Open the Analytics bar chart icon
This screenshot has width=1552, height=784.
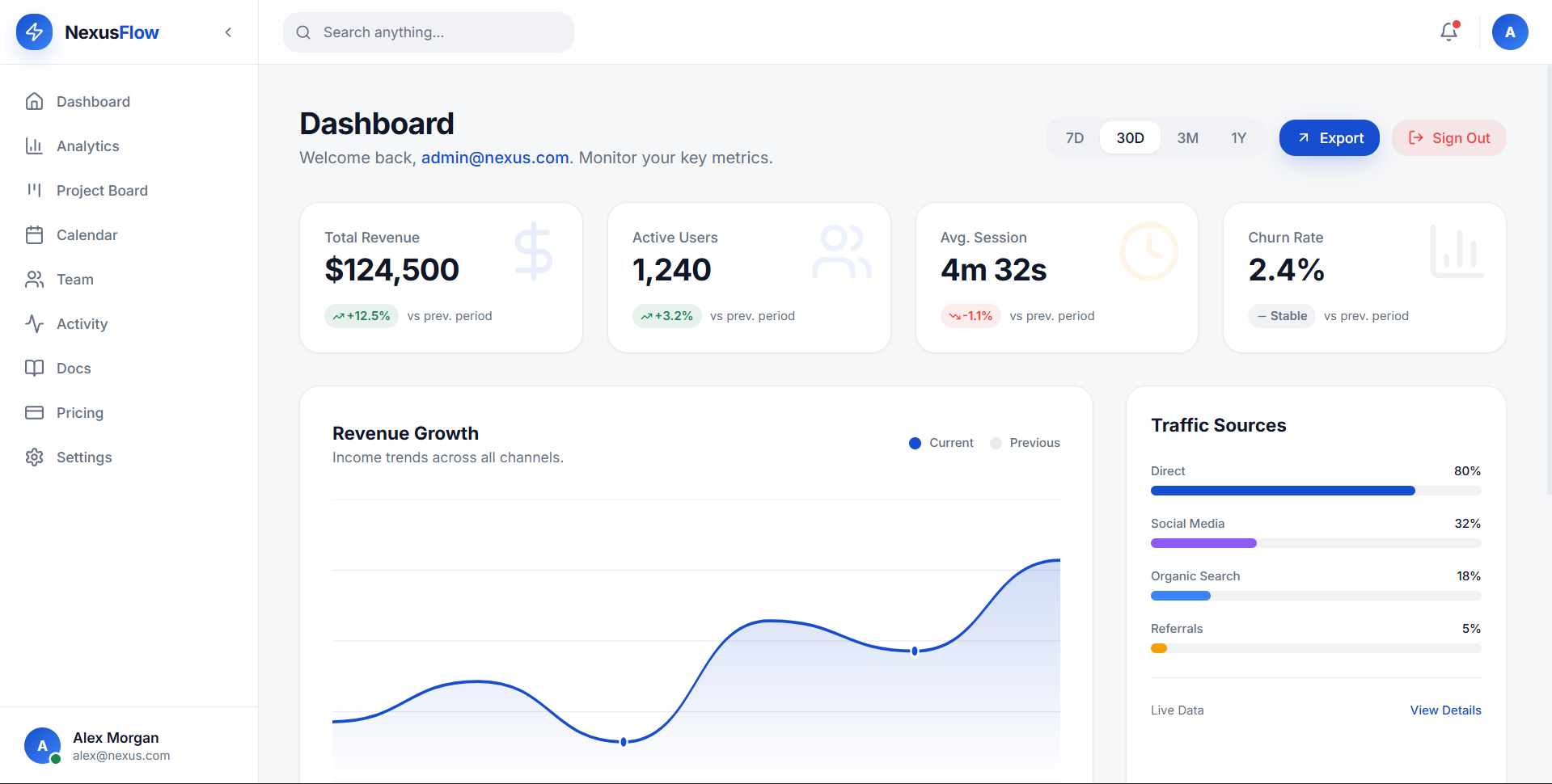(x=34, y=146)
